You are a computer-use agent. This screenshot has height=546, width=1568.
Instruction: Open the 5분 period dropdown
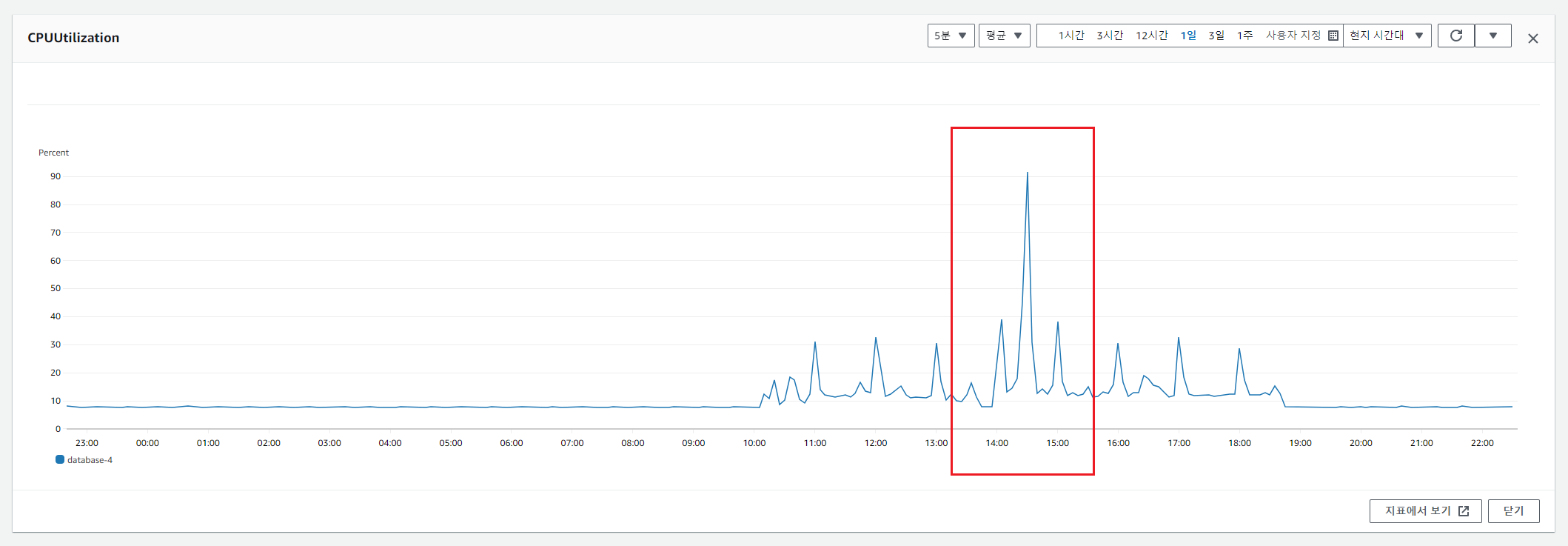pos(951,36)
